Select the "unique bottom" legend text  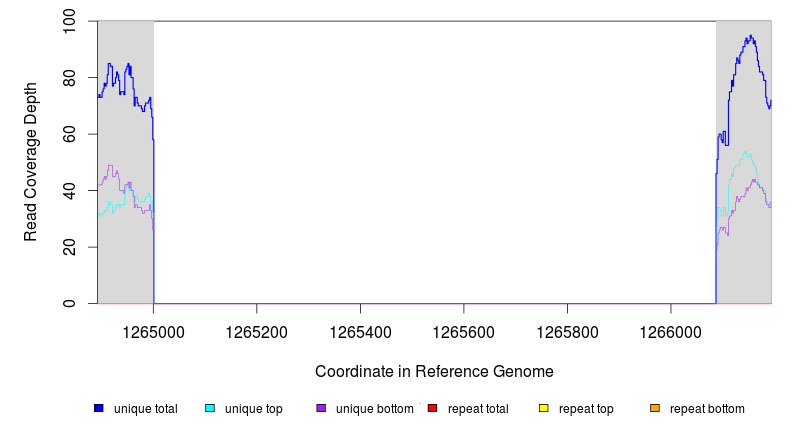tap(373, 409)
